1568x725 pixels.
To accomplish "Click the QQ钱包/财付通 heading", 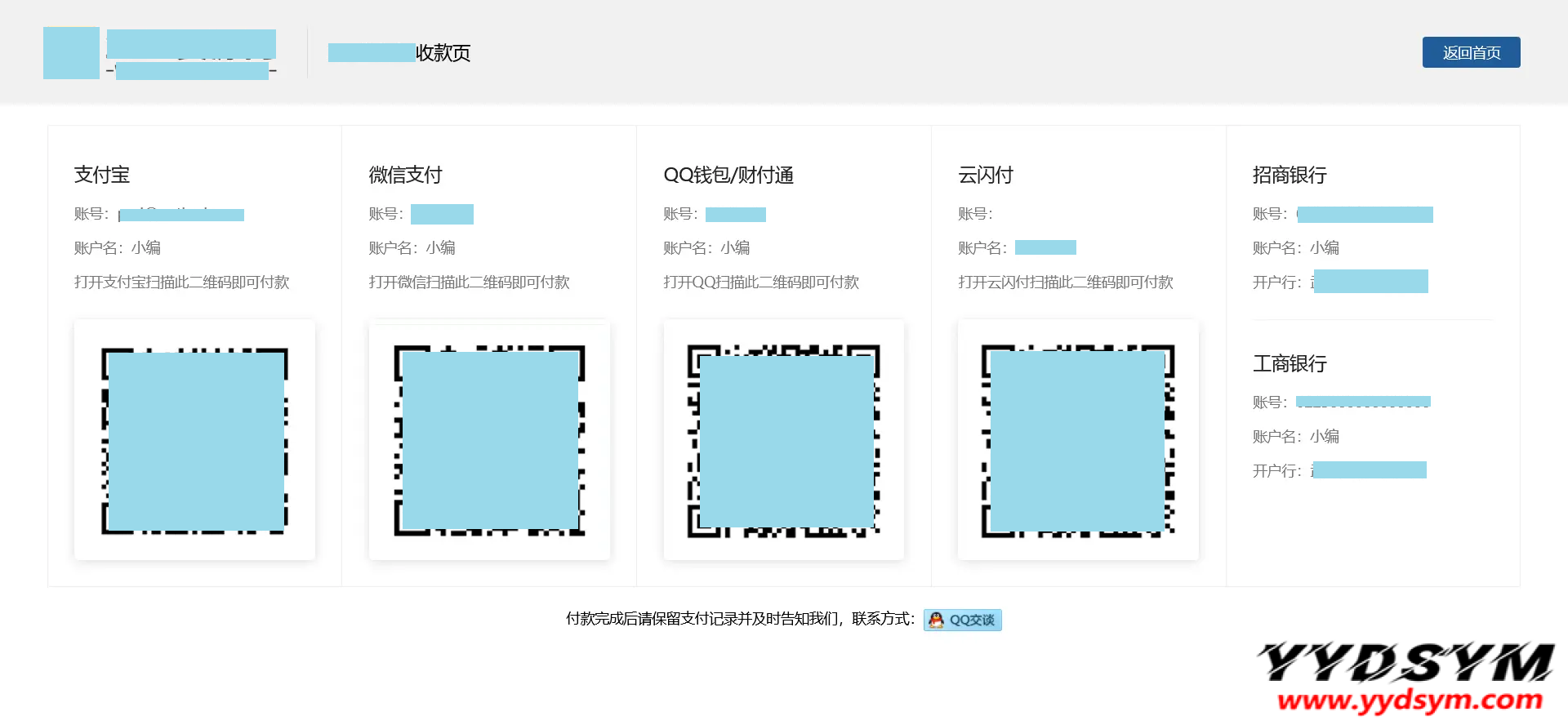I will (728, 175).
